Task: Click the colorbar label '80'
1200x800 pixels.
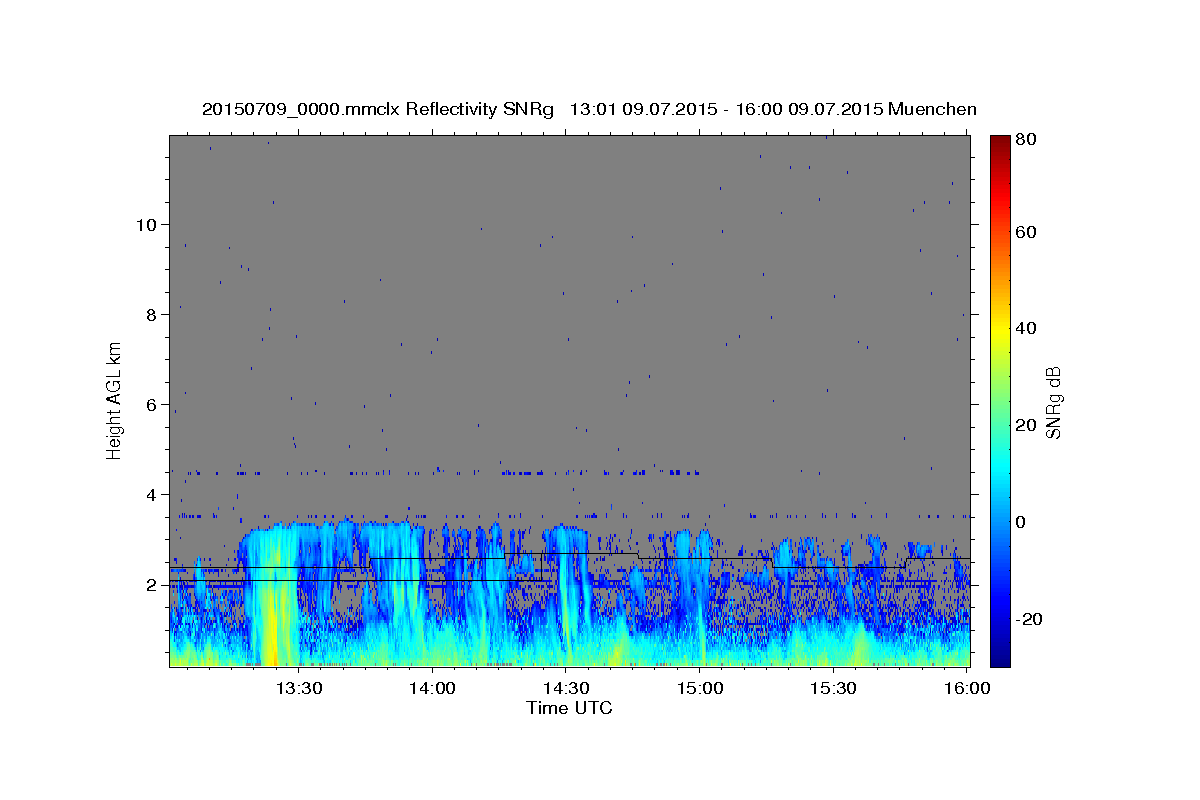Action: [1025, 140]
